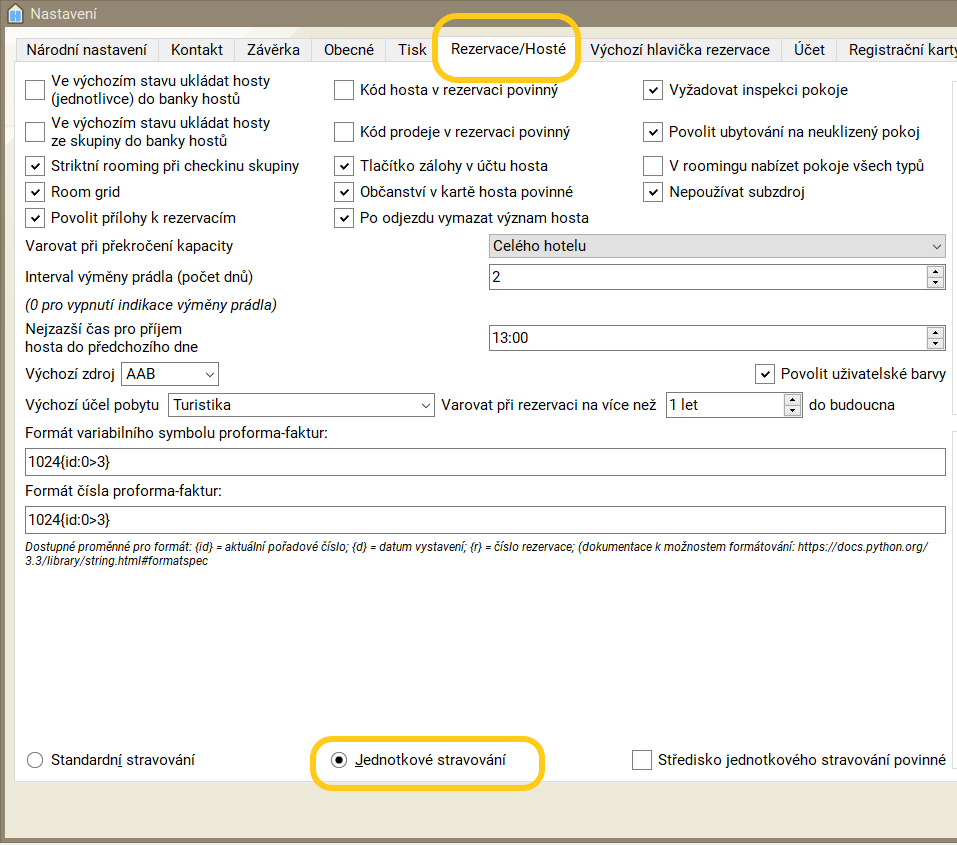This screenshot has height=845, width=957.
Task: Toggle 'Room grid' checkbox
Action: click(x=35, y=192)
